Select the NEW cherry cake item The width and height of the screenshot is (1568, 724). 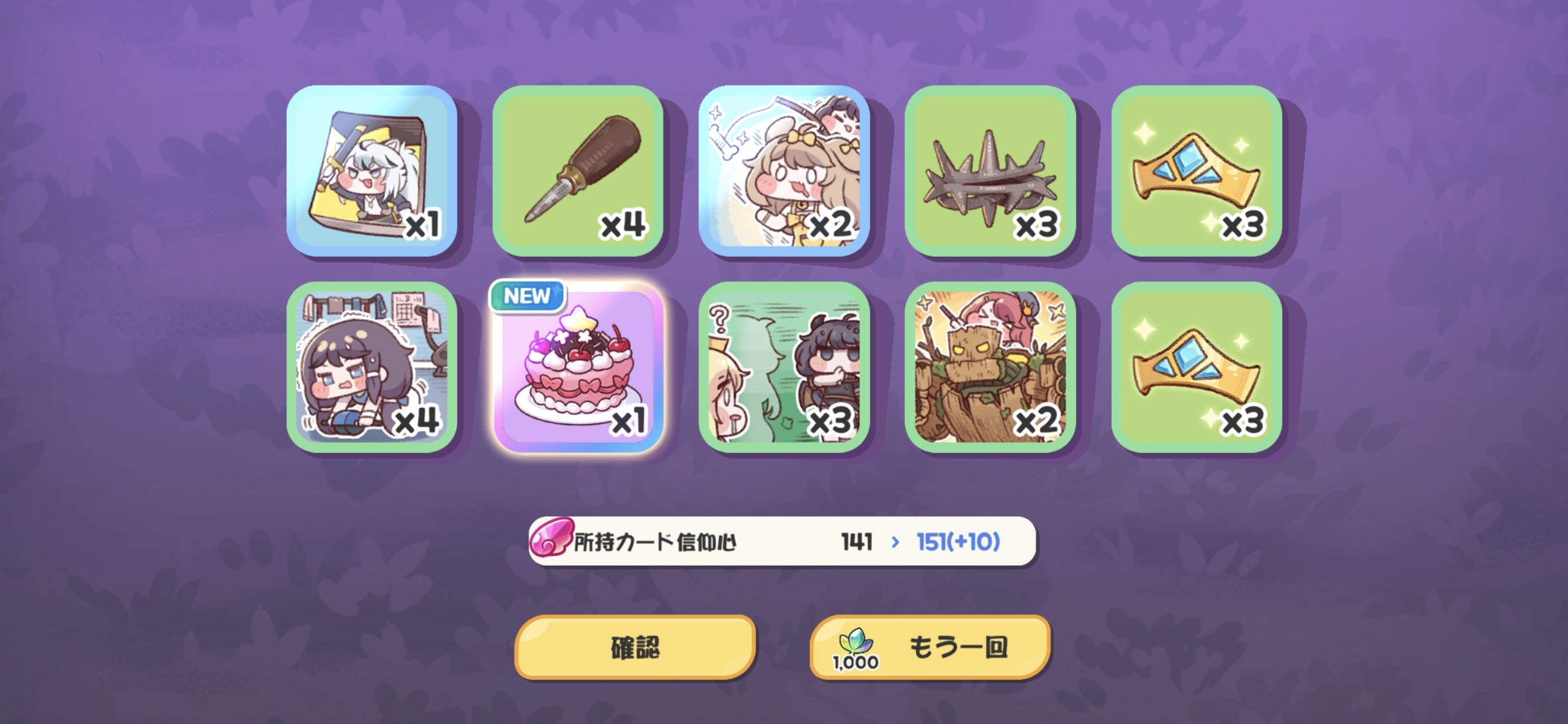[577, 367]
